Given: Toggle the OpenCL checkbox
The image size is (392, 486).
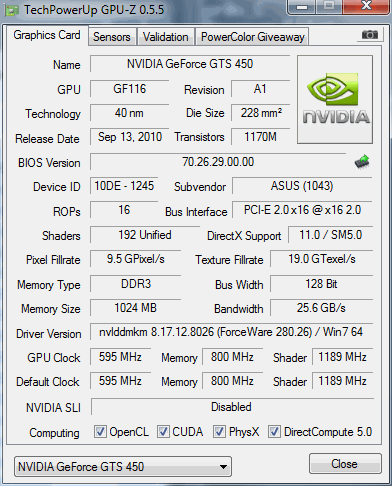Looking at the screenshot, I should point(100,432).
